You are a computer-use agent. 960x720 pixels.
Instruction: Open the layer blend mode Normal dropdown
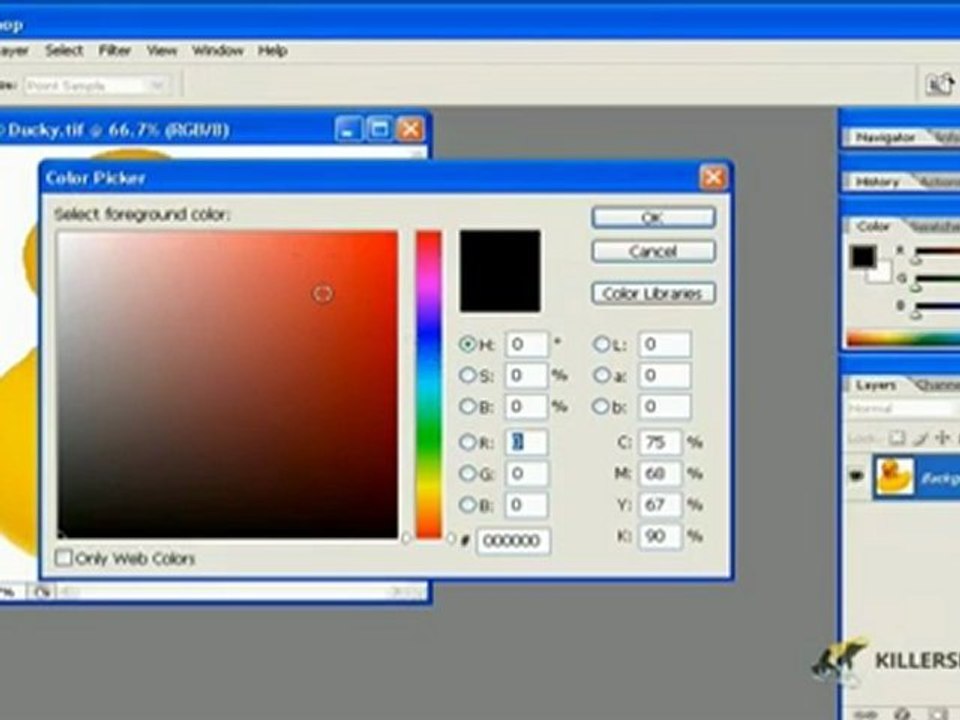pos(903,408)
